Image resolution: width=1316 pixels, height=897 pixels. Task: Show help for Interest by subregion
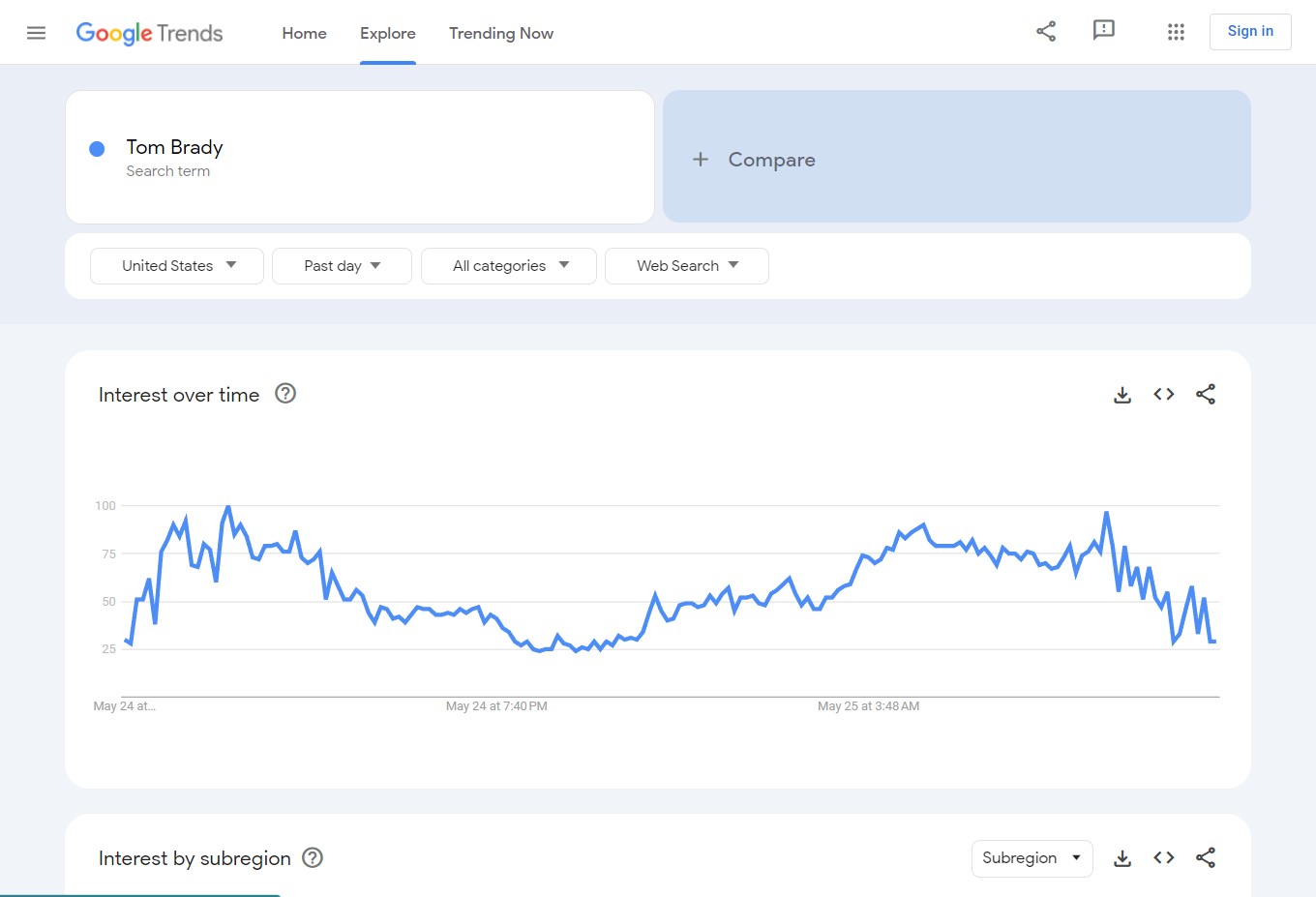(313, 857)
